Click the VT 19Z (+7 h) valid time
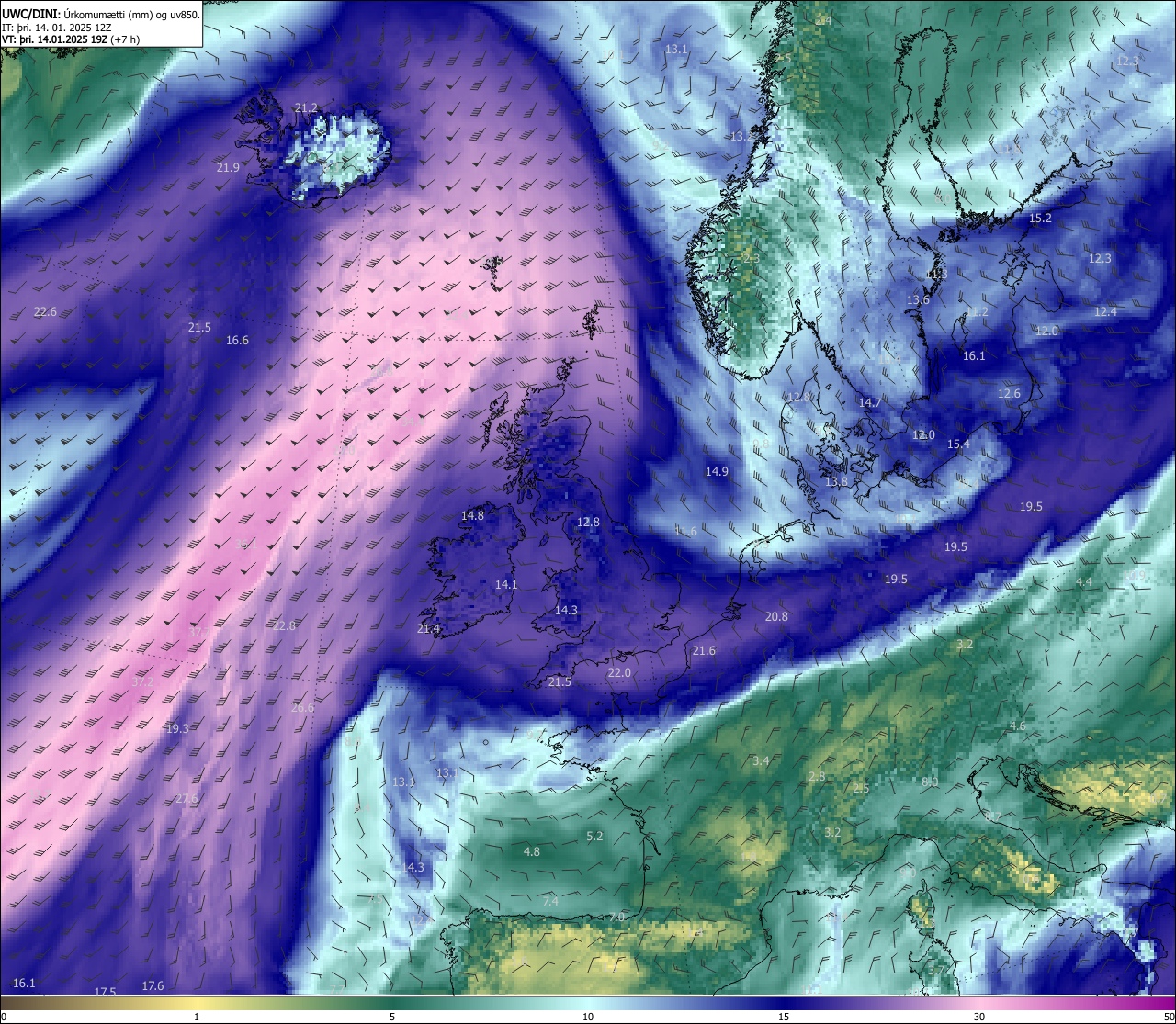 point(71,39)
